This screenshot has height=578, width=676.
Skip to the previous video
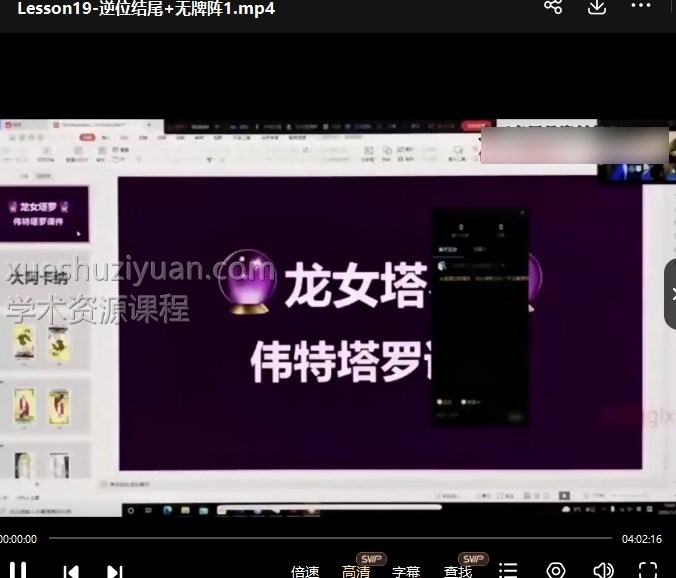(71, 572)
